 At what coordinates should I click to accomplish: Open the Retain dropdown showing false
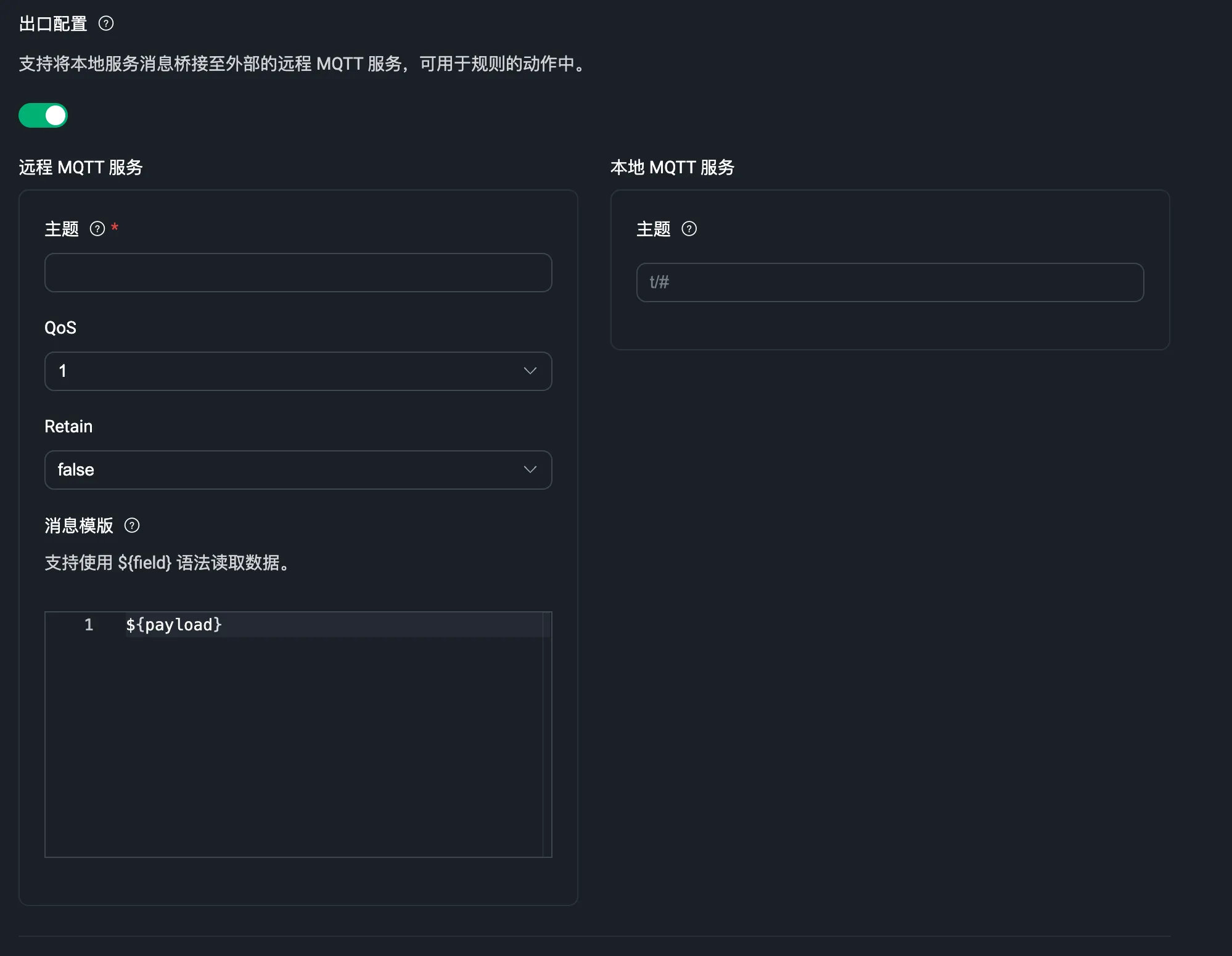tap(298, 470)
